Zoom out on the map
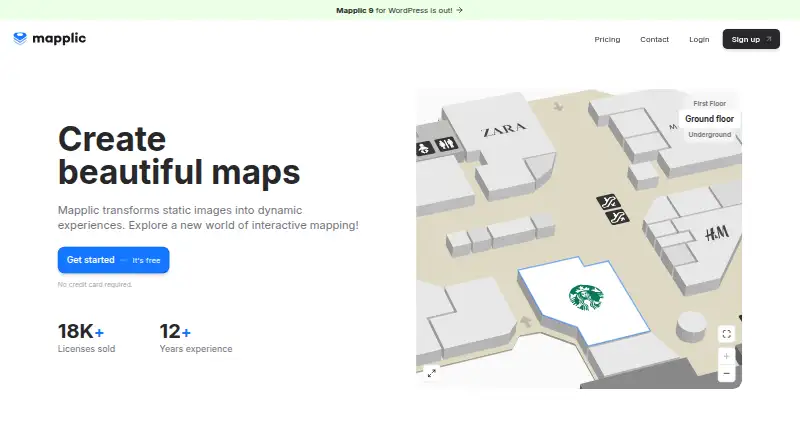The width and height of the screenshot is (800, 440). (x=727, y=373)
